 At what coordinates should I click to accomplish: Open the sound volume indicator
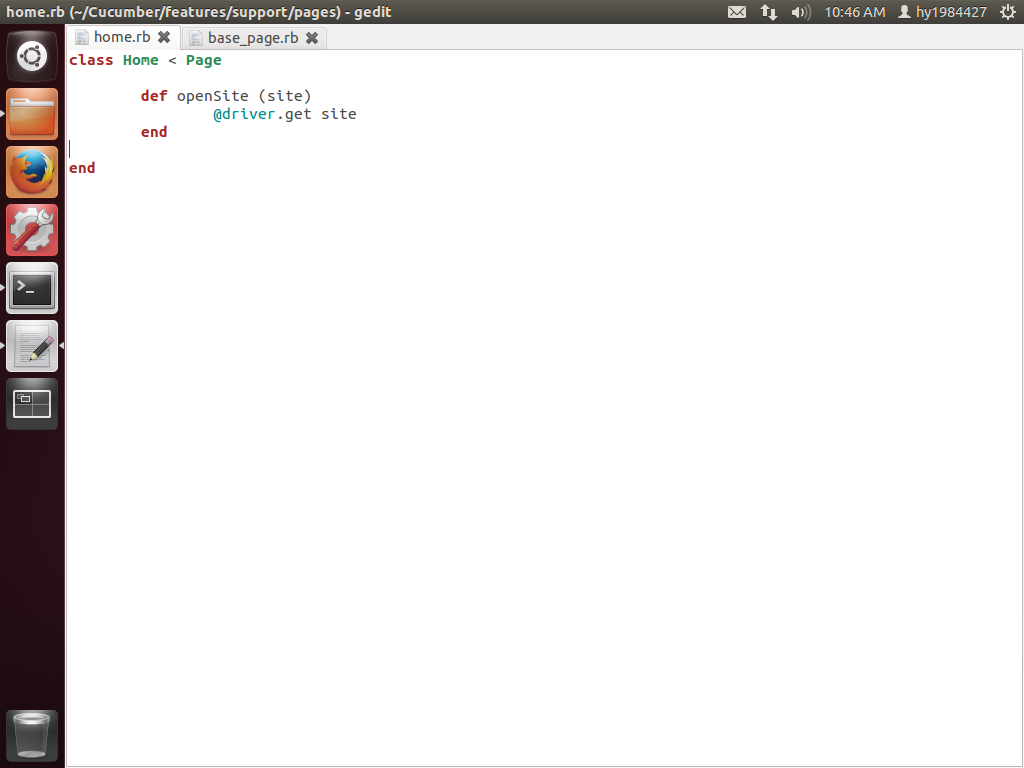[x=801, y=12]
